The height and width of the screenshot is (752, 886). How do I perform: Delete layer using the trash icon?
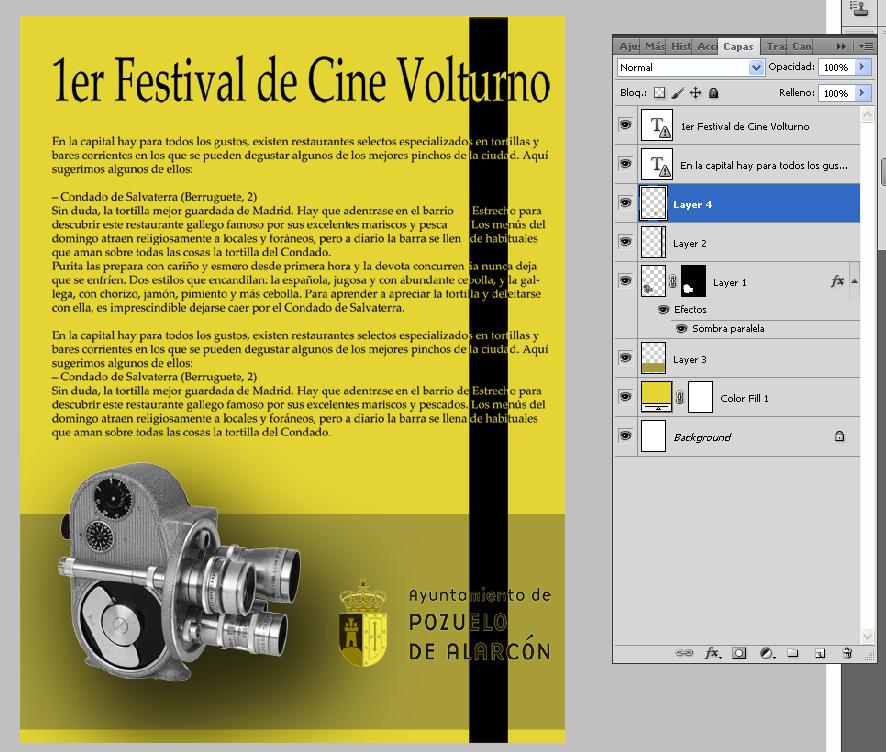847,653
